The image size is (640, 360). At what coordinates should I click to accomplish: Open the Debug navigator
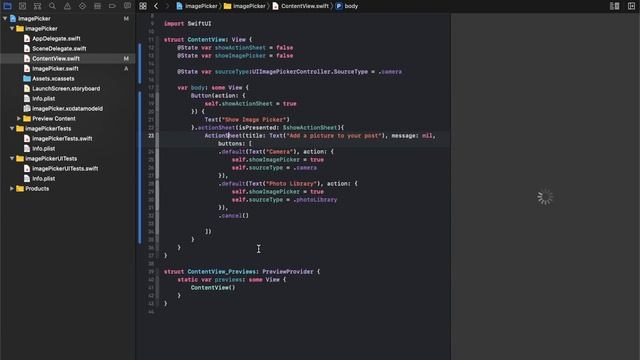[x=97, y=6]
